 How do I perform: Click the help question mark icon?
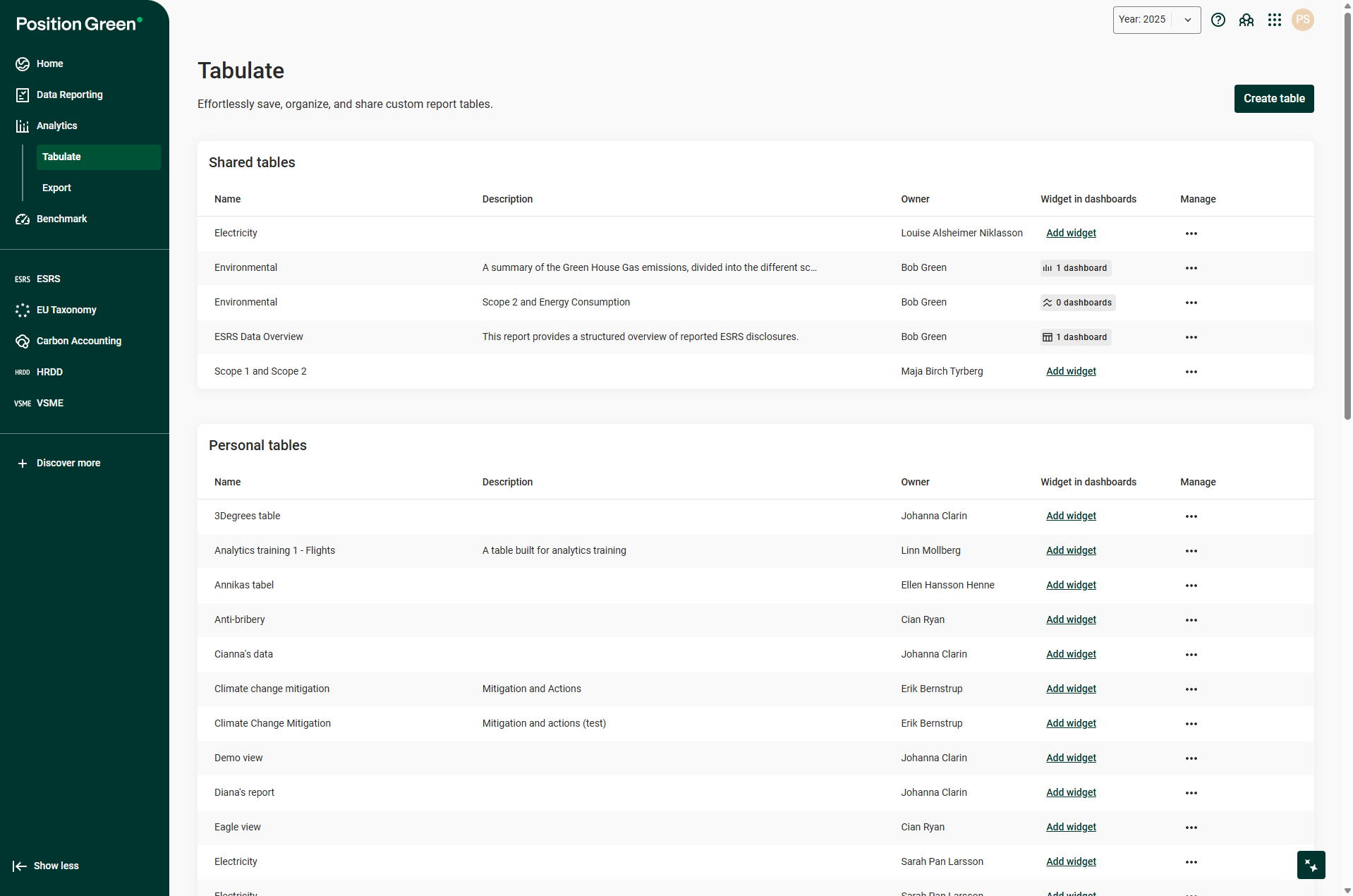[1218, 20]
